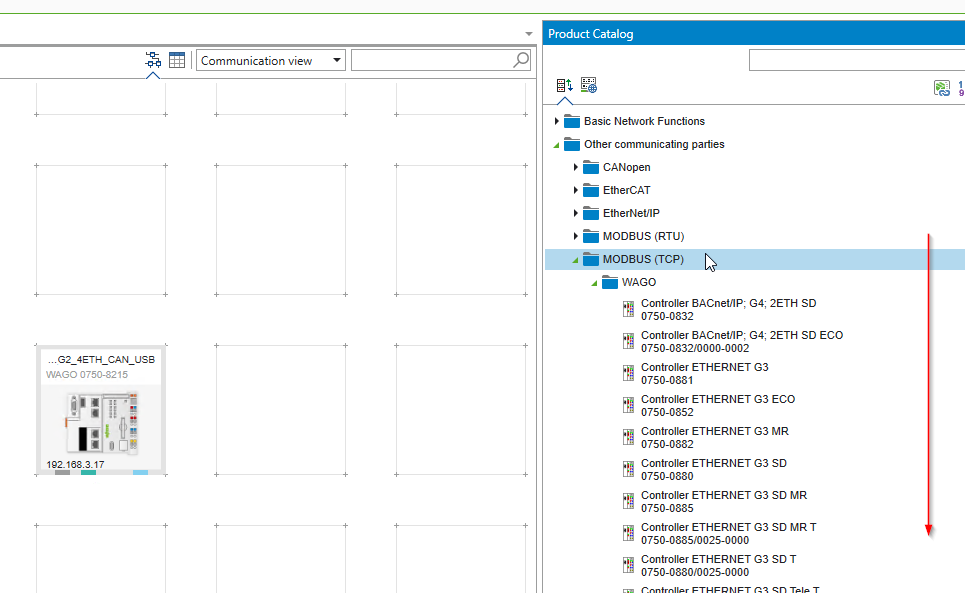Expand the CANopen tree node
Viewport: 965px width, 593px height.
tap(575, 167)
